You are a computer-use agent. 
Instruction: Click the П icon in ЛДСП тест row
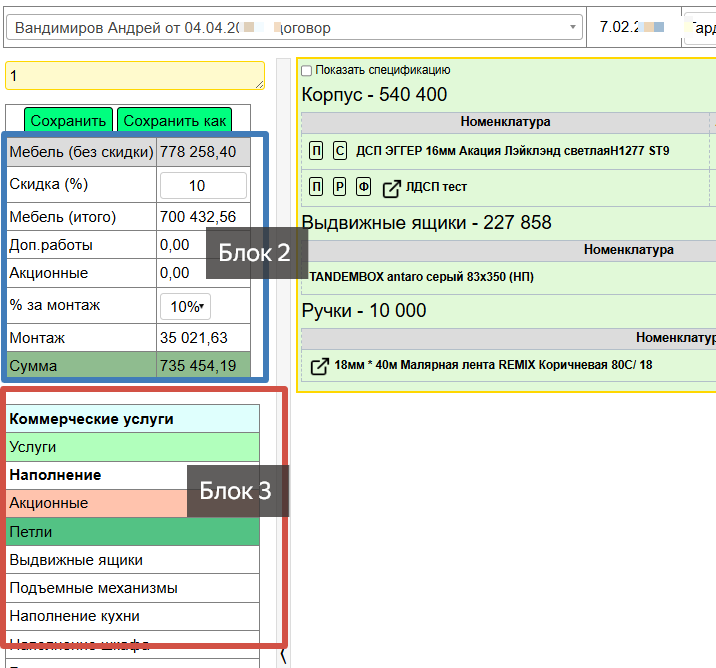[316, 187]
